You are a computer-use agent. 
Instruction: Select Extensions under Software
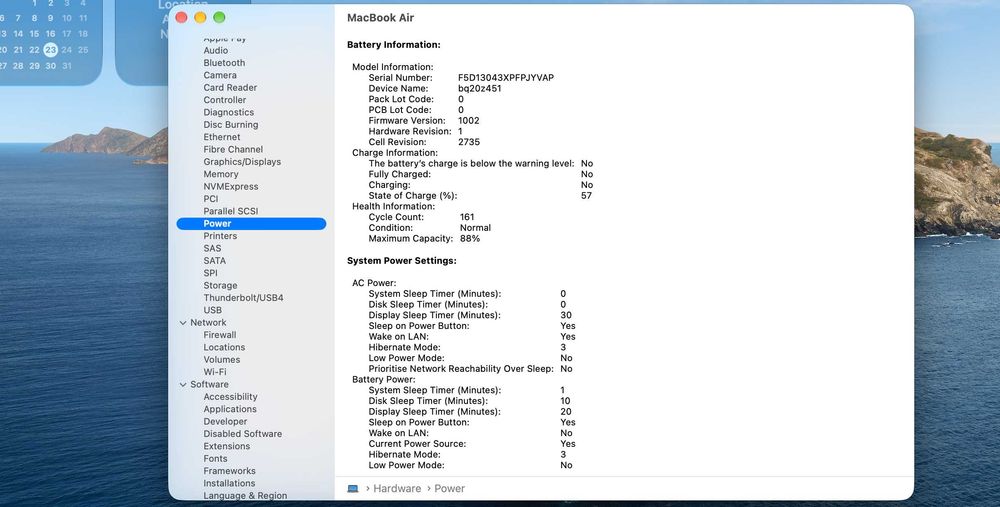[x=226, y=446]
